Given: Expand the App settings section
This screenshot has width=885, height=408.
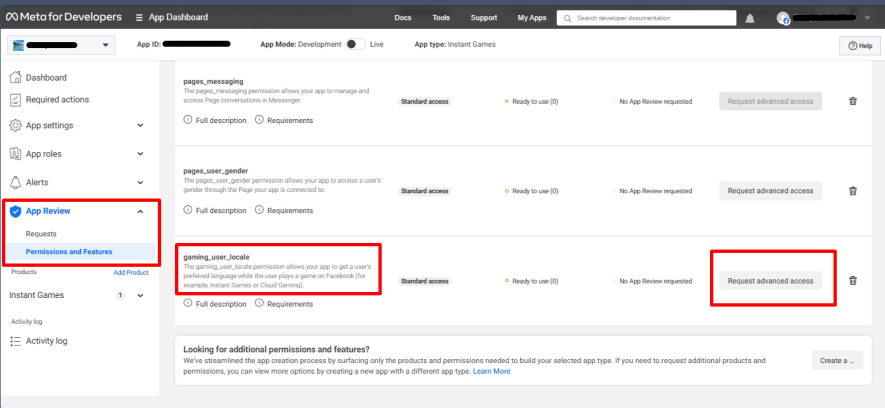Looking at the screenshot, I should (x=141, y=125).
